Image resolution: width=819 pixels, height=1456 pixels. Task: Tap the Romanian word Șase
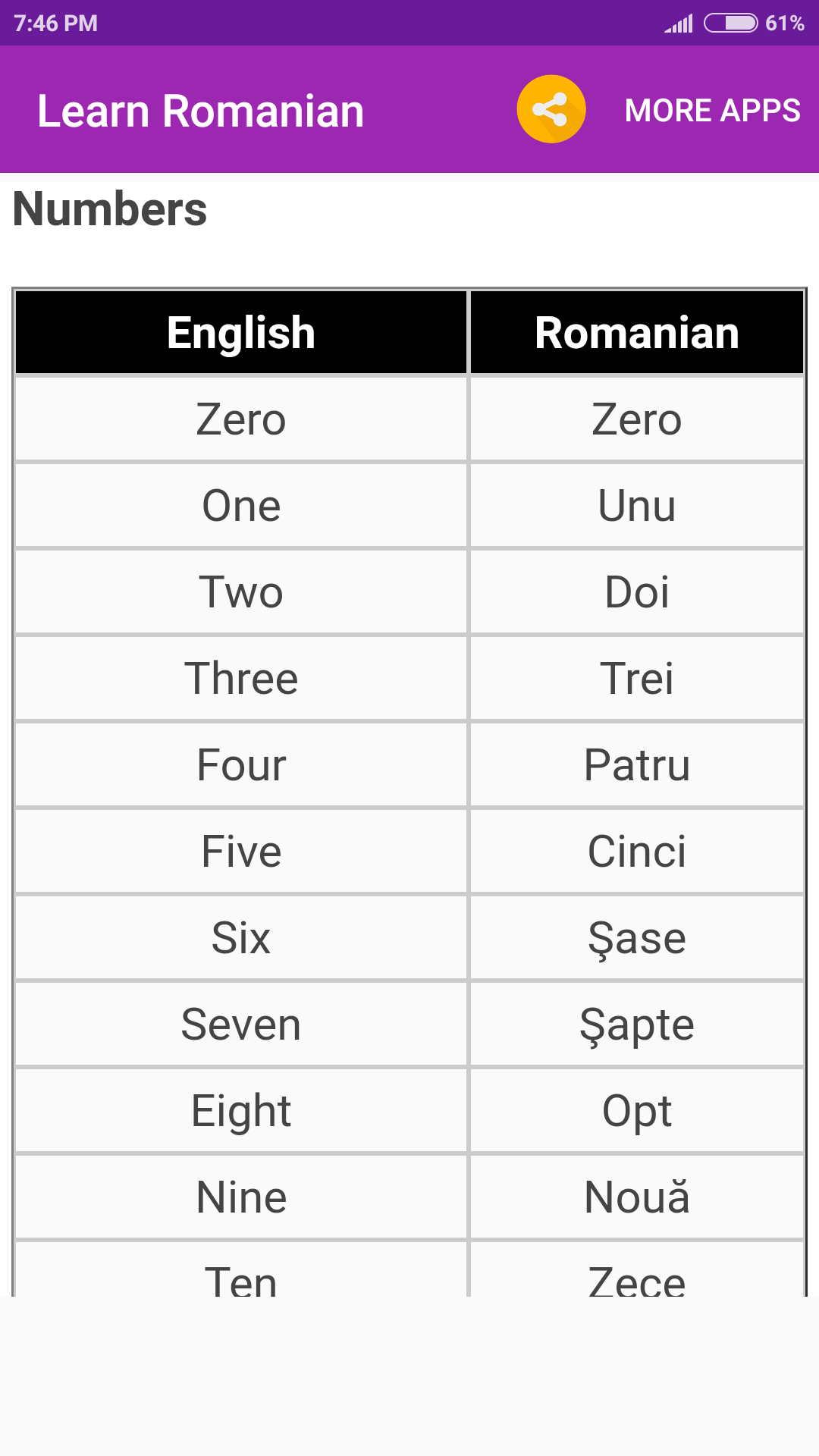(x=637, y=940)
